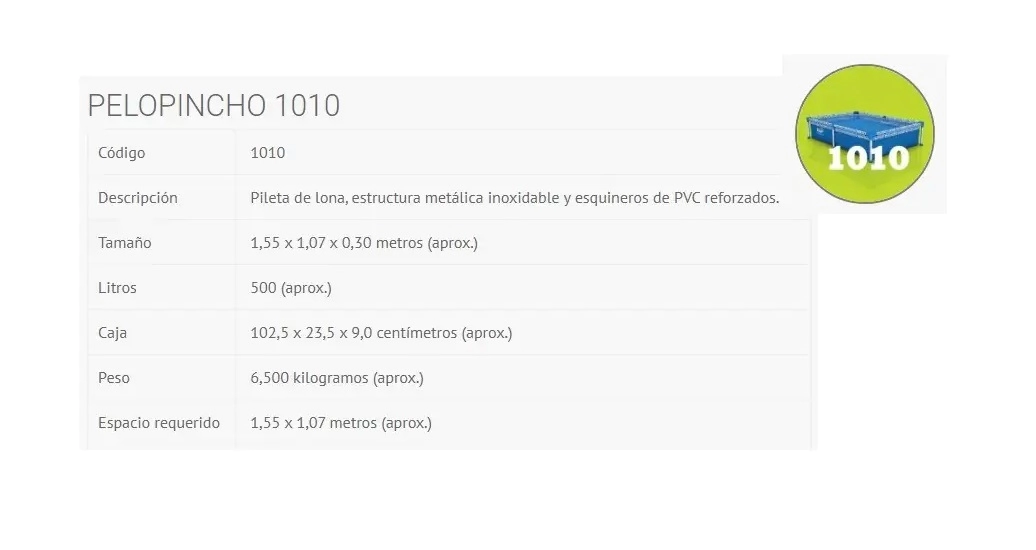This screenshot has height=550, width=1036.
Task: Click the 500 (aprox.) litres value
Action: coord(291,288)
